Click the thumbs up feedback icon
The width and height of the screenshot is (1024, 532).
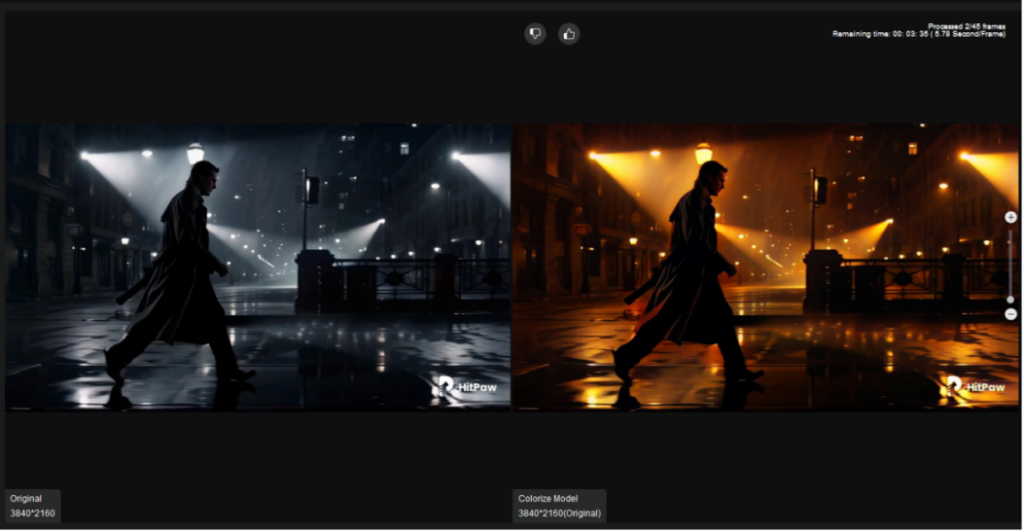pyautogui.click(x=569, y=34)
